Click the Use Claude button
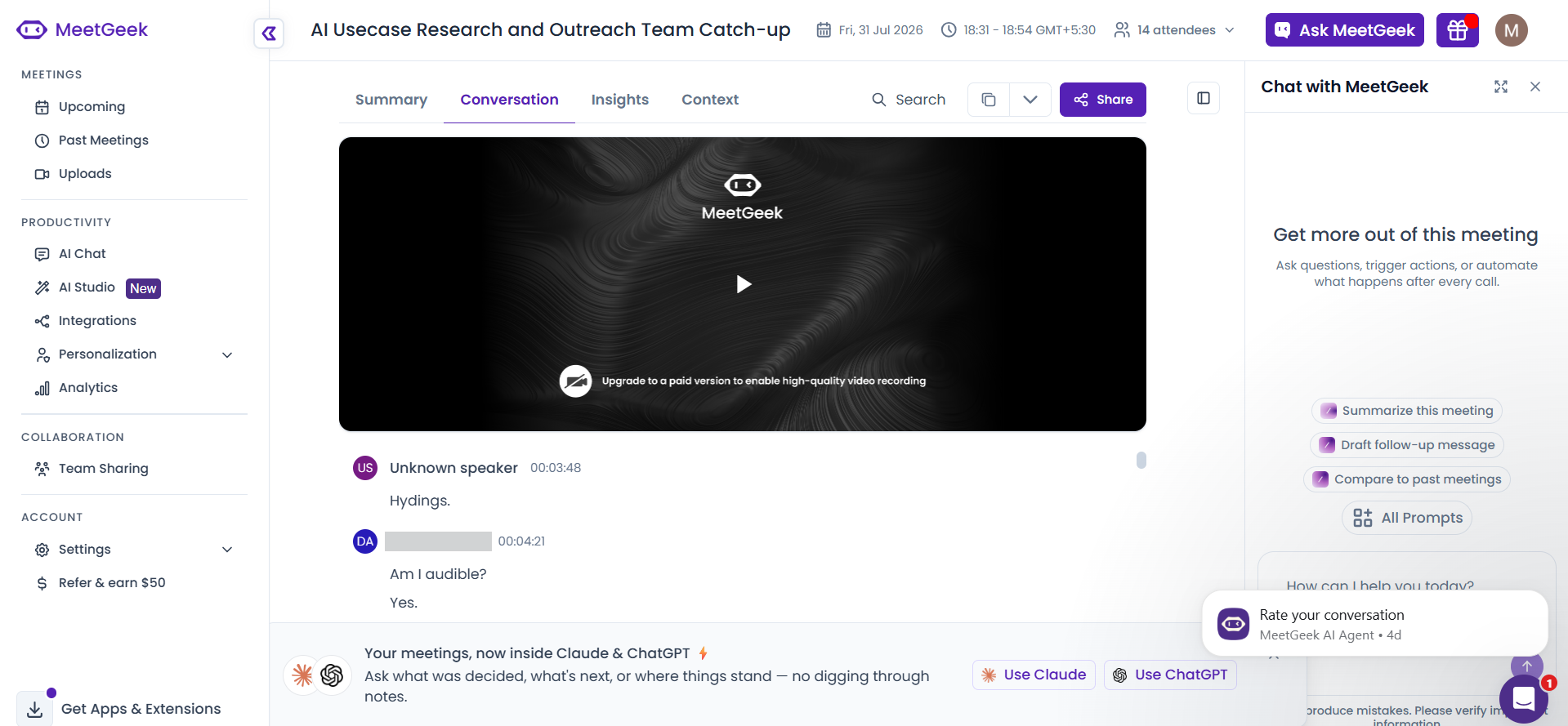This screenshot has height=726, width=1568. 1034,675
